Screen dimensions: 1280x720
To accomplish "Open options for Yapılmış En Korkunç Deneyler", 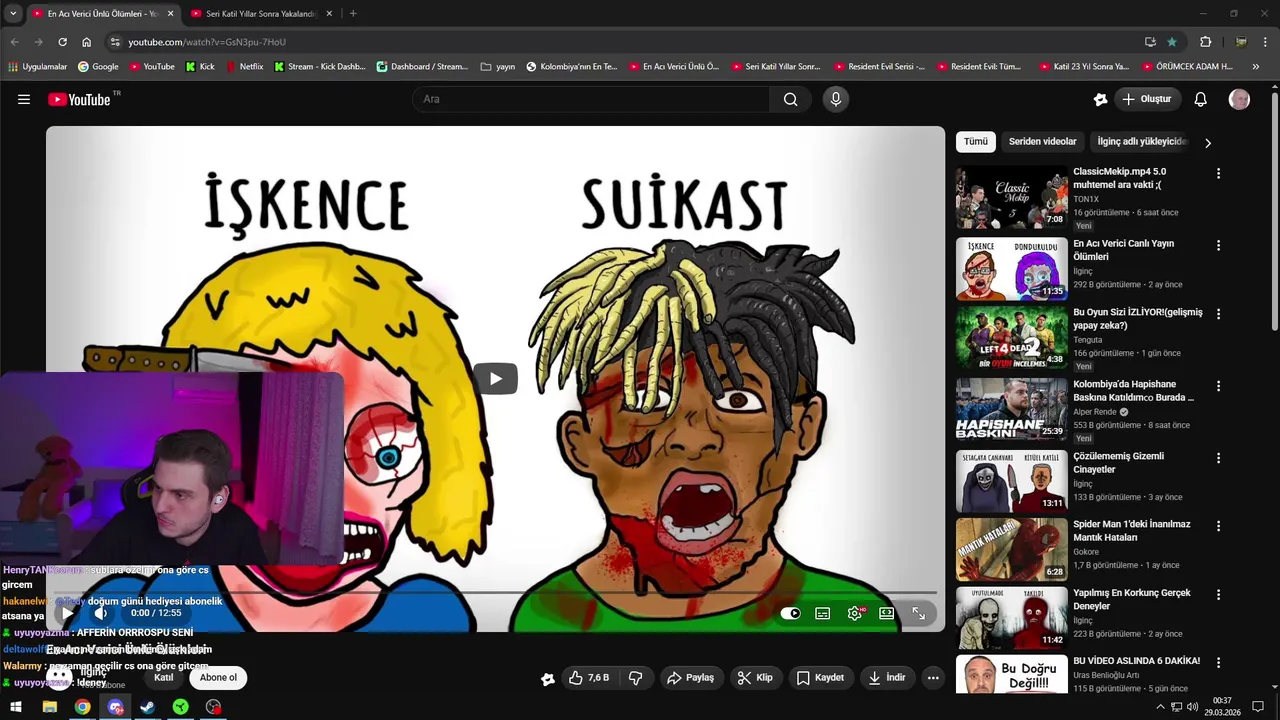I will [x=1218, y=595].
